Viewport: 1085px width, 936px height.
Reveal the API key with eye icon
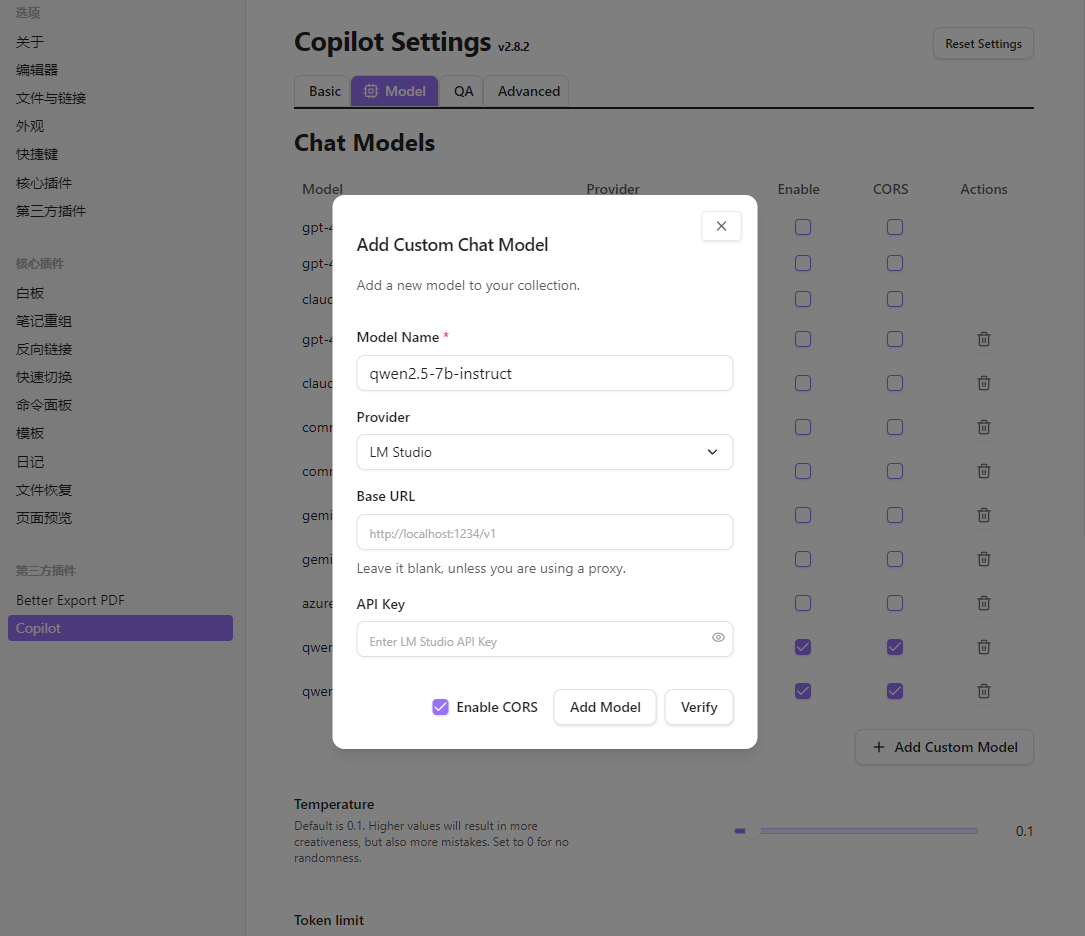(718, 638)
